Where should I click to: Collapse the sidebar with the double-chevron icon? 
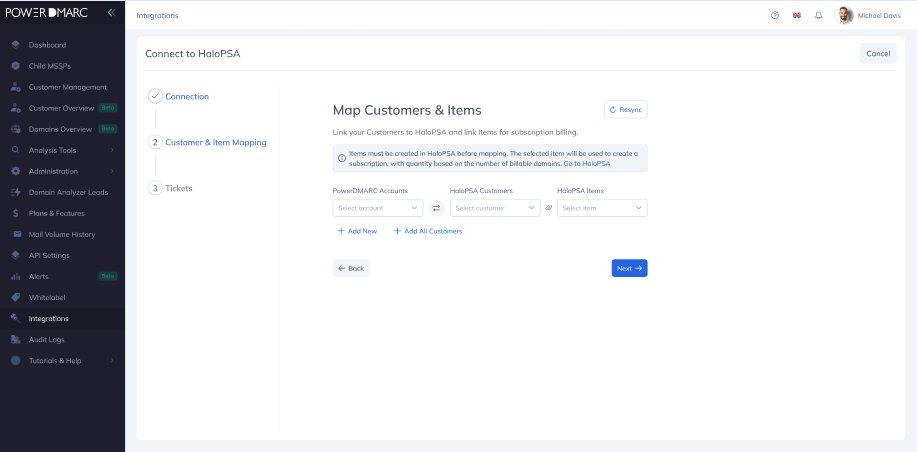pos(111,13)
